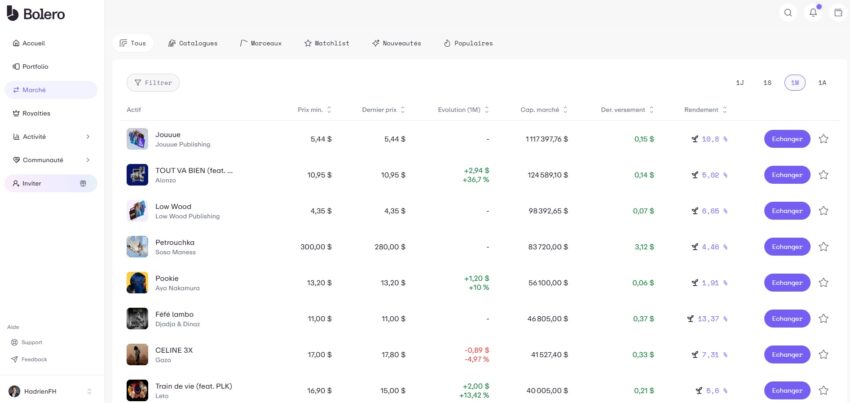Open the search icon in top bar
The image size is (850, 403).
(788, 13)
